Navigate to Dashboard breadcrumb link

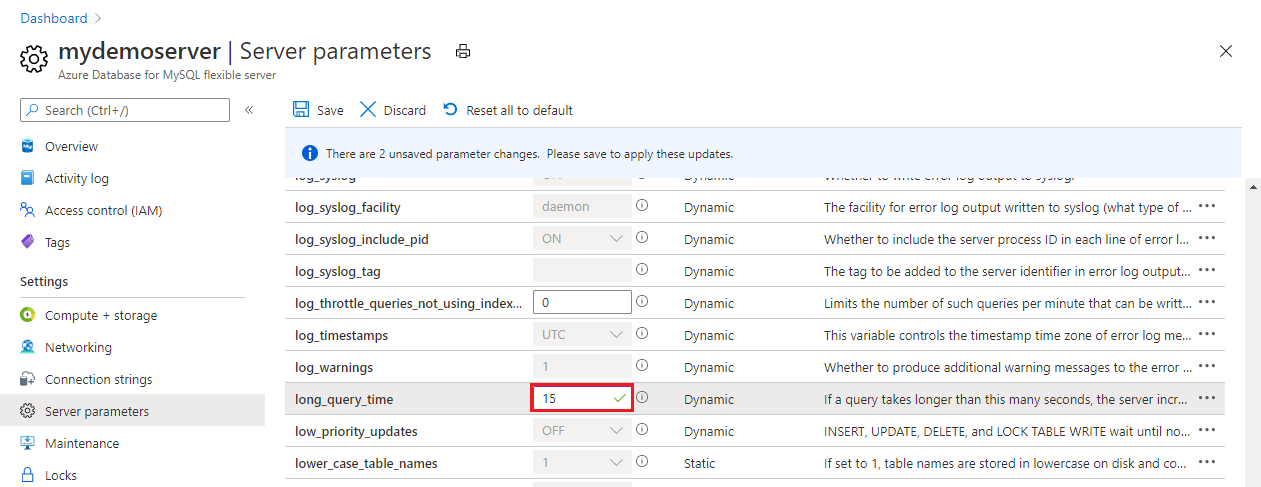(53, 18)
